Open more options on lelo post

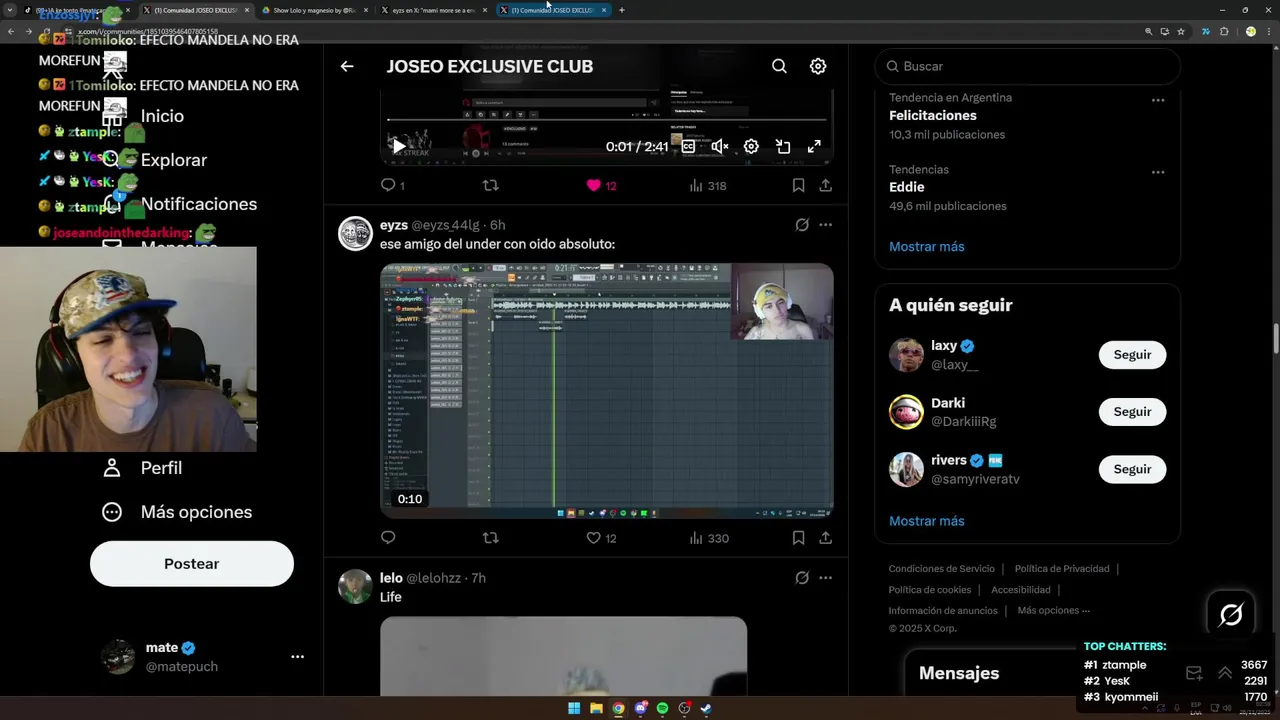[x=825, y=578]
